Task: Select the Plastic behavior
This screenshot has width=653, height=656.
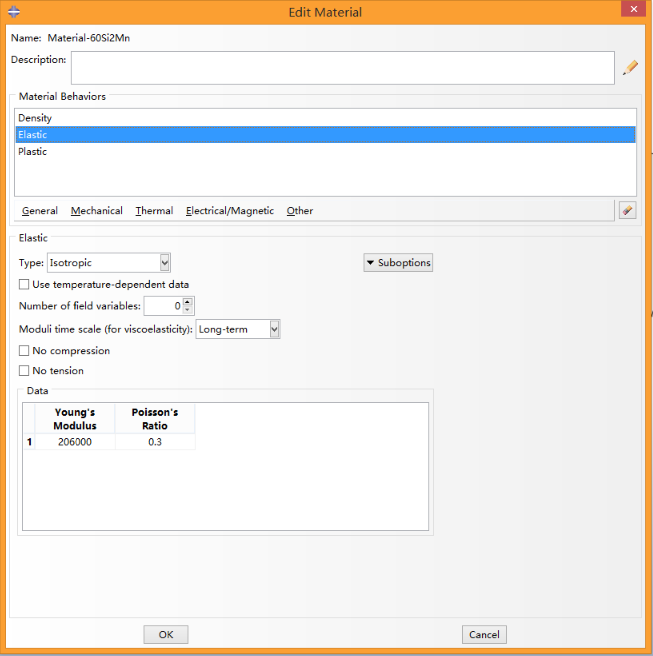Action: coord(325,151)
